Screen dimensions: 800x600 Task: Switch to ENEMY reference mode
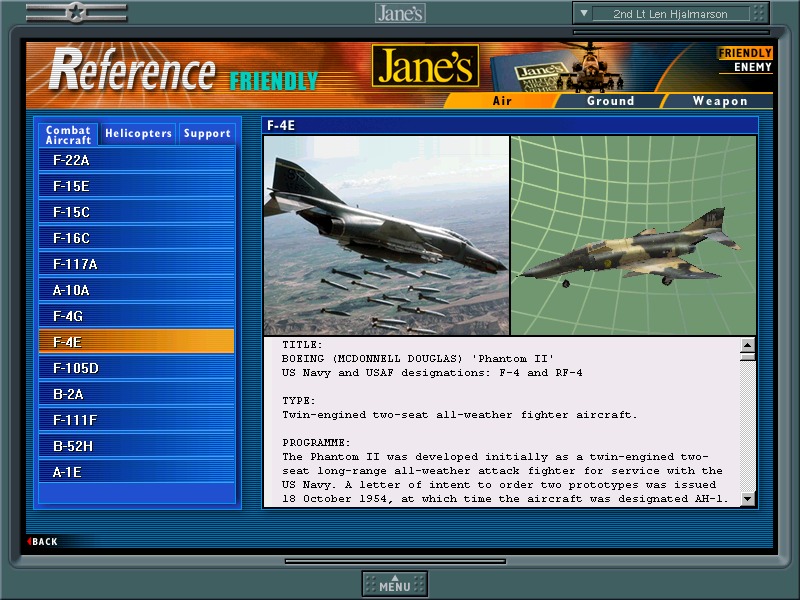point(752,67)
